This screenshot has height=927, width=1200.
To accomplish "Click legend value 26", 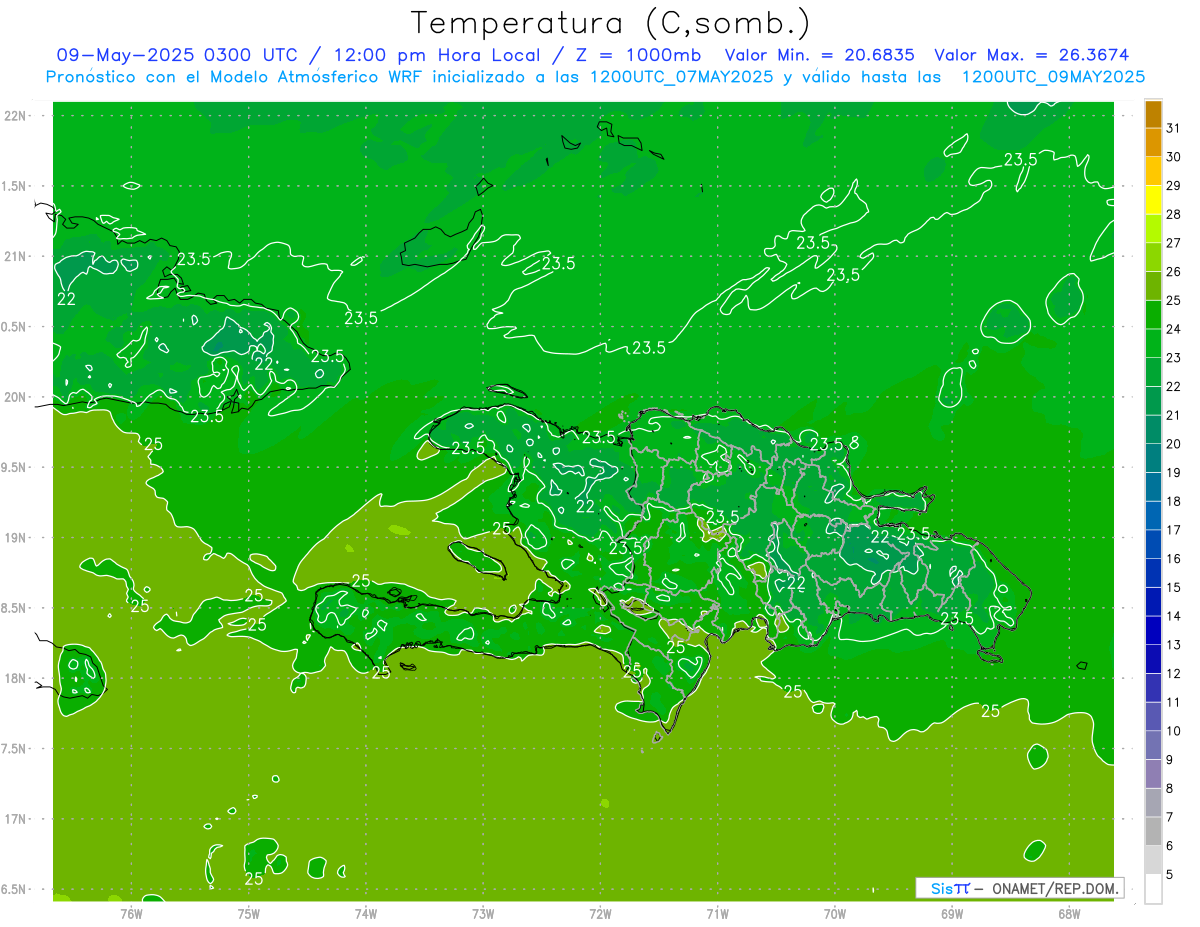I will [x=1174, y=271].
